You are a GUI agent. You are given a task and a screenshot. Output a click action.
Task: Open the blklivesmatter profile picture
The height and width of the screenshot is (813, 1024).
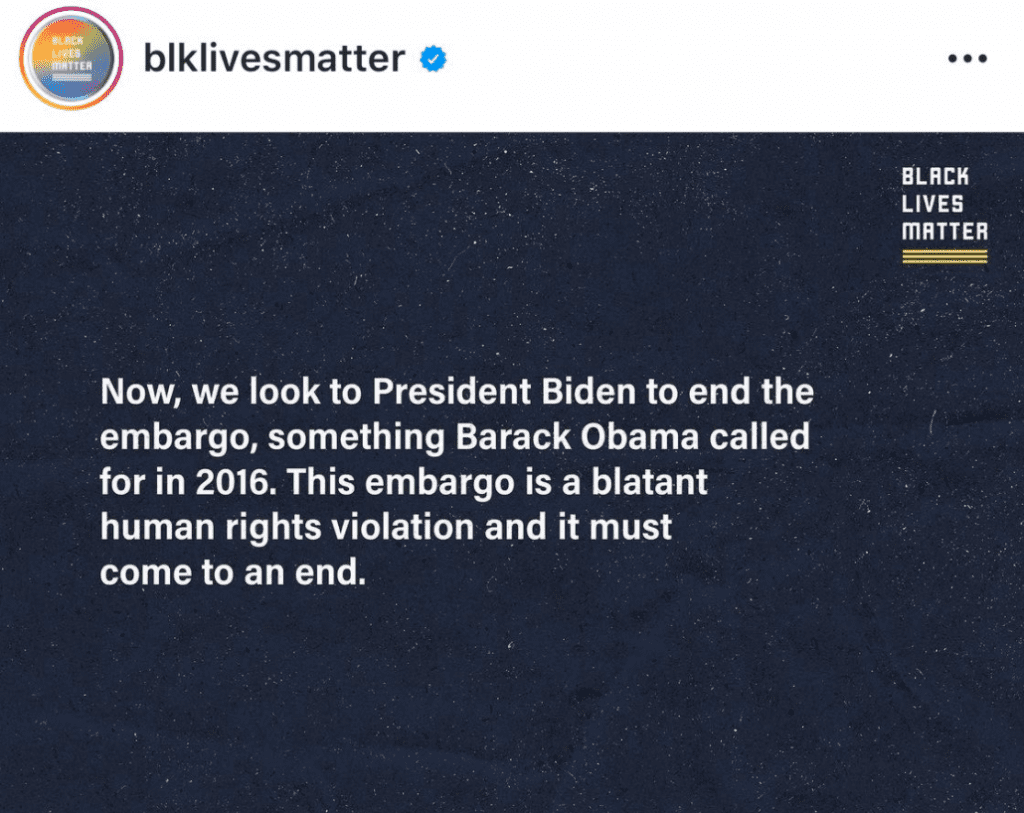coord(71,58)
